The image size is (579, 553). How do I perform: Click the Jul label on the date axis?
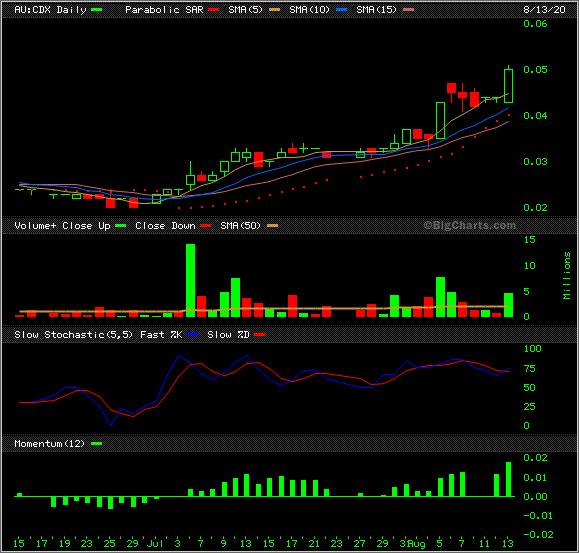[155, 543]
